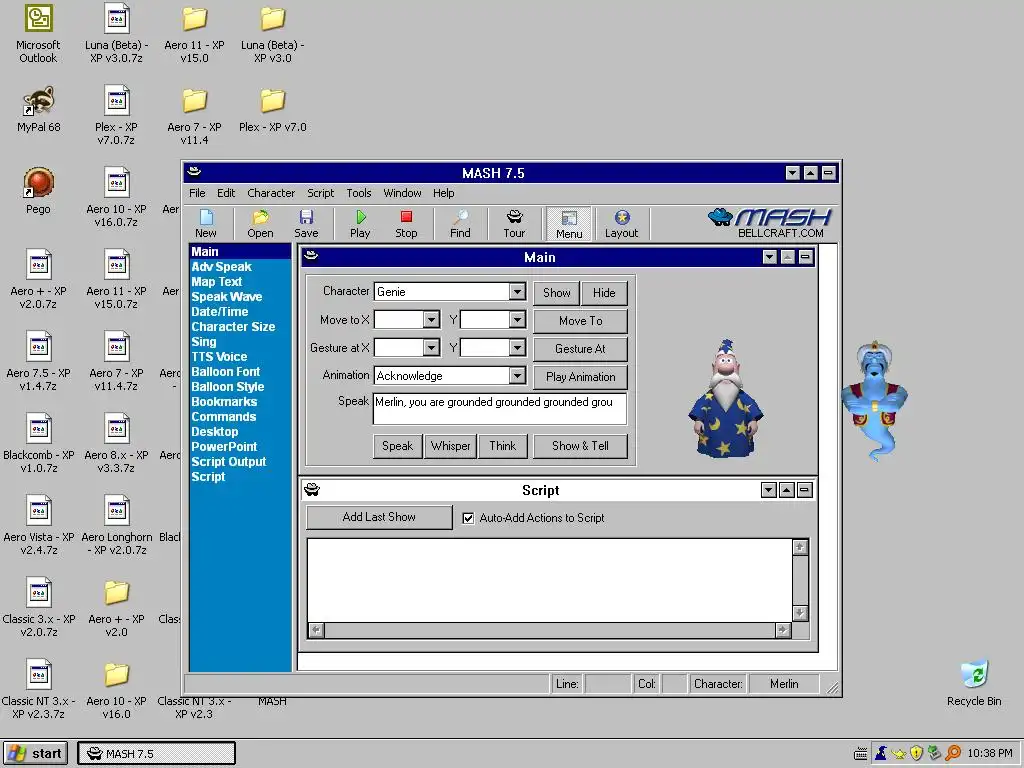1024x768 pixels.
Task: Select the Aero 7 - XP v11.4 folder
Action: click(x=195, y=116)
